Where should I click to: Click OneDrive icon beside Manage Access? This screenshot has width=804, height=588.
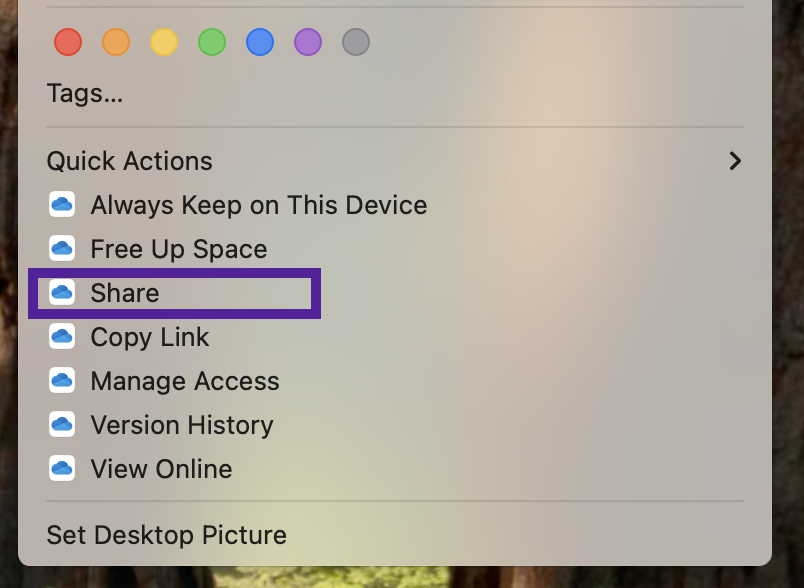point(62,380)
